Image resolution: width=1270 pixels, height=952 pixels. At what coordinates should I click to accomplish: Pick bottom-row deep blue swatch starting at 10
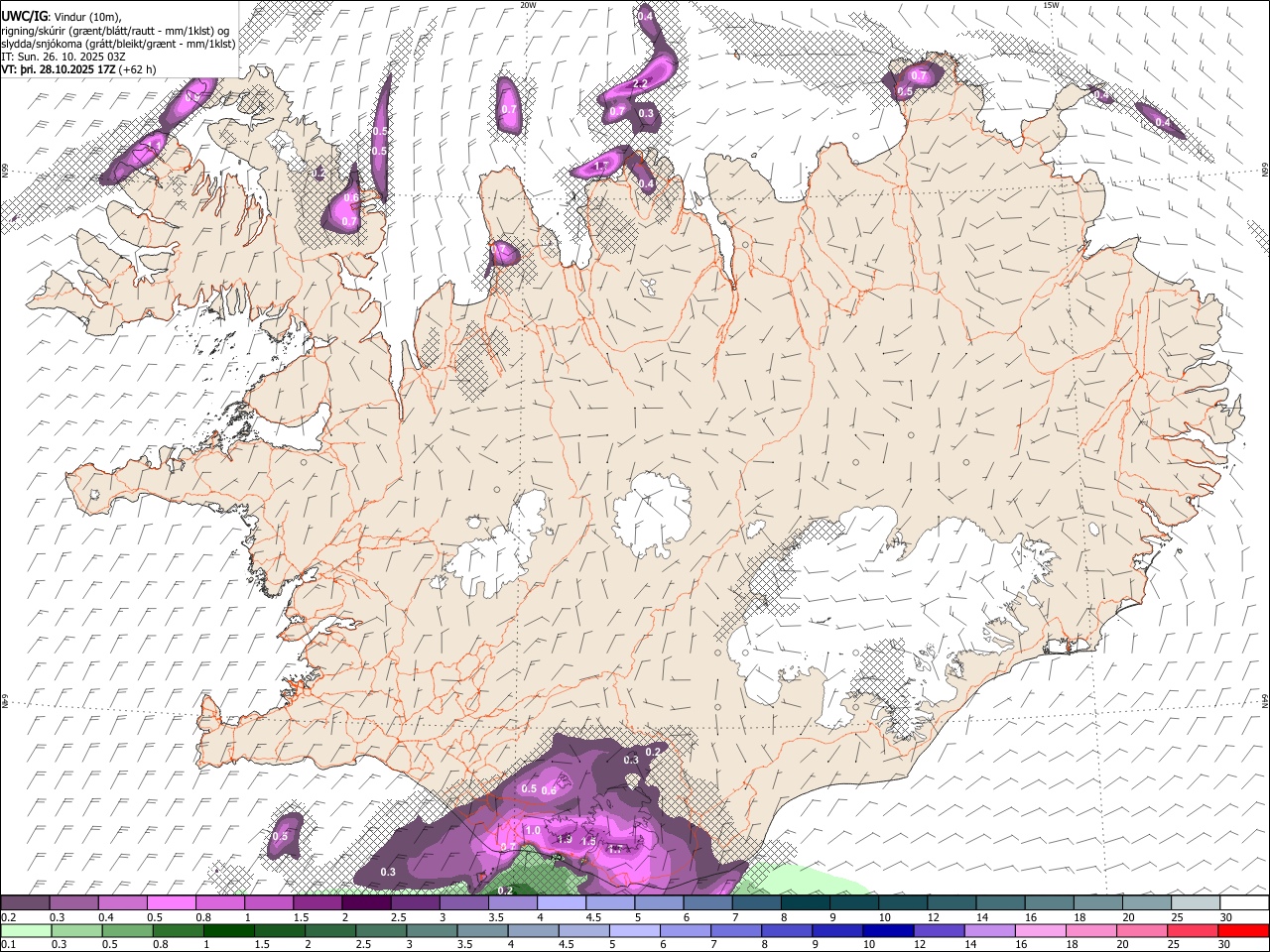click(890, 930)
